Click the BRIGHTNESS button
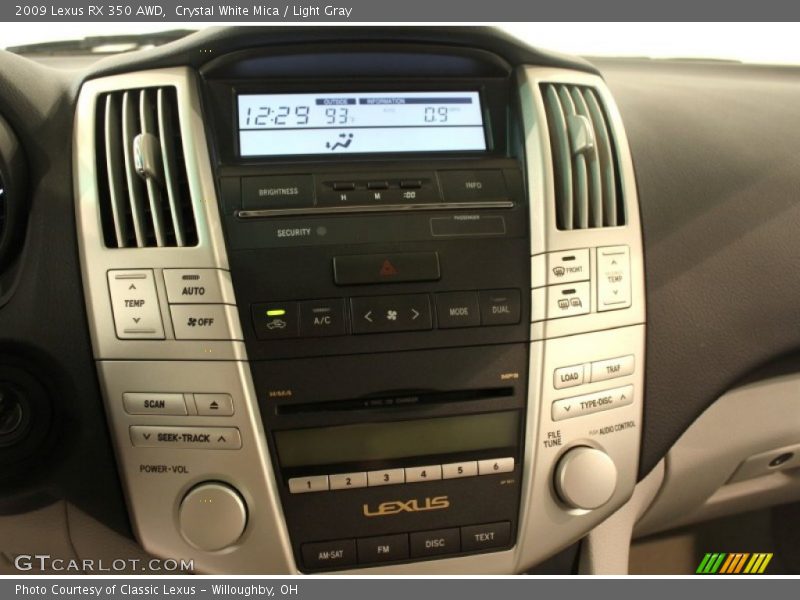This screenshot has width=800, height=600. point(278,192)
